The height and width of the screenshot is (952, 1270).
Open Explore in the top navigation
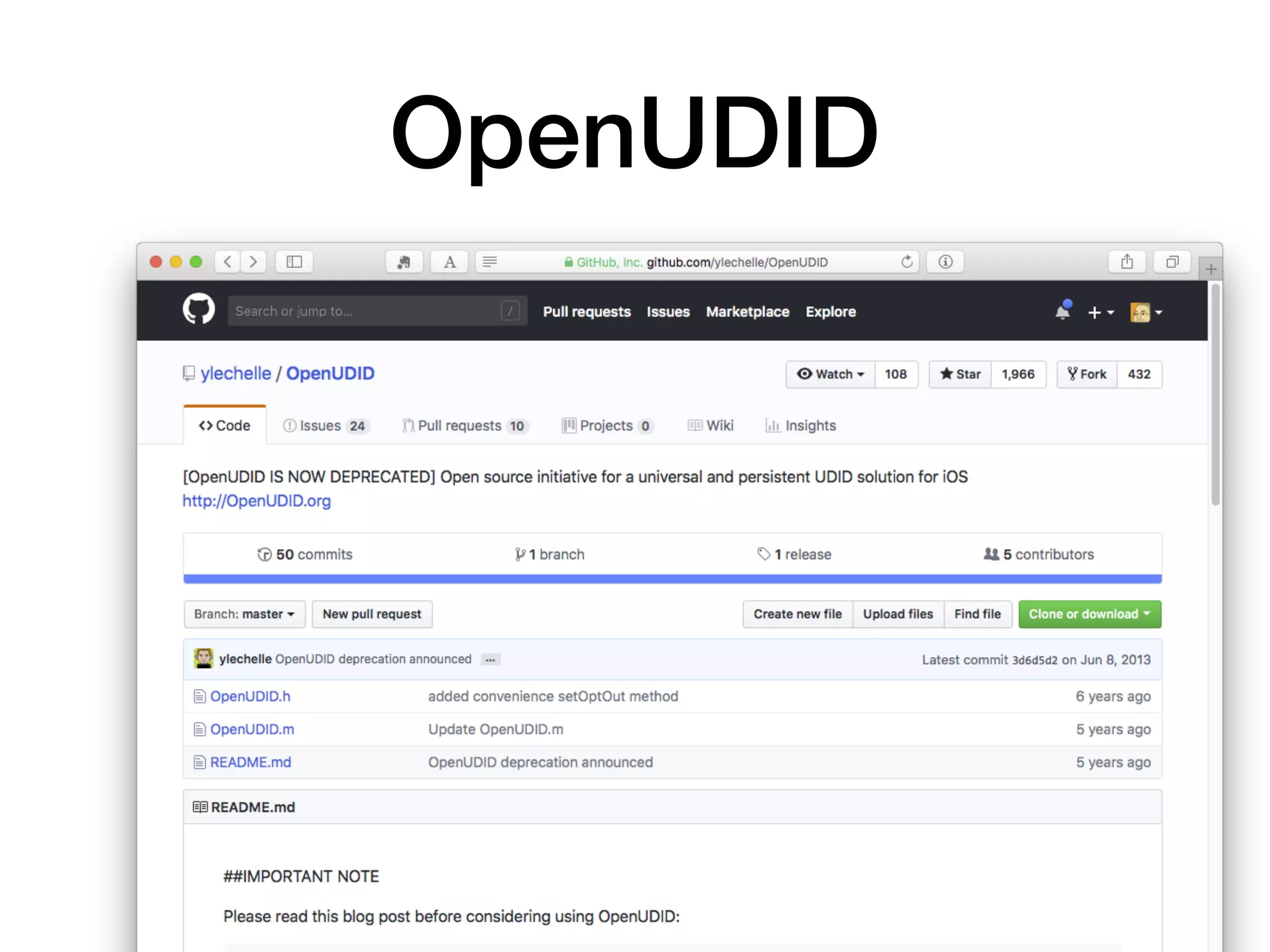pos(830,312)
